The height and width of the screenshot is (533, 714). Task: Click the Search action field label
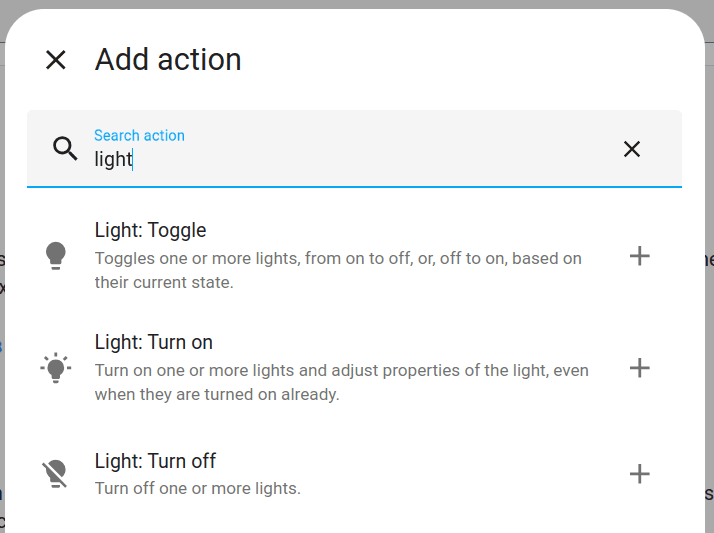[x=139, y=135]
